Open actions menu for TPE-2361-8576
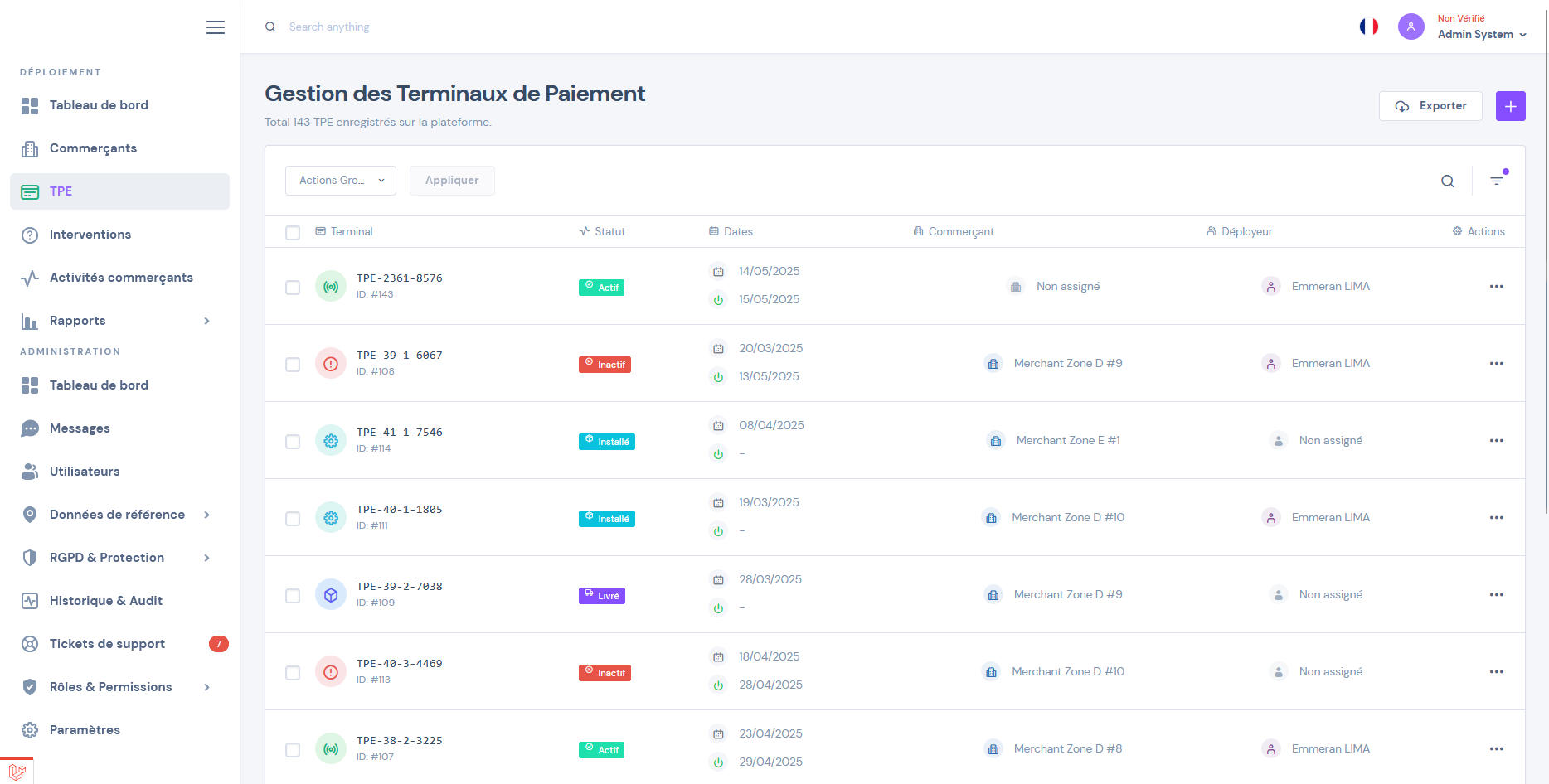This screenshot has width=1549, height=784. point(1496,287)
